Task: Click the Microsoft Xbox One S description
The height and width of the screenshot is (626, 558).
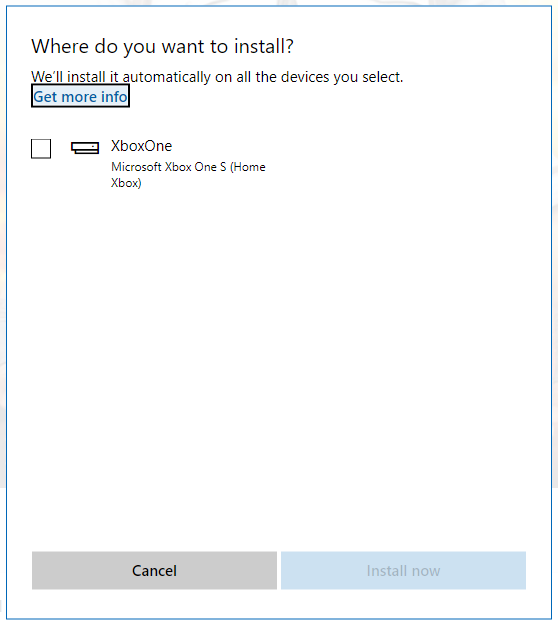Action: 188,174
